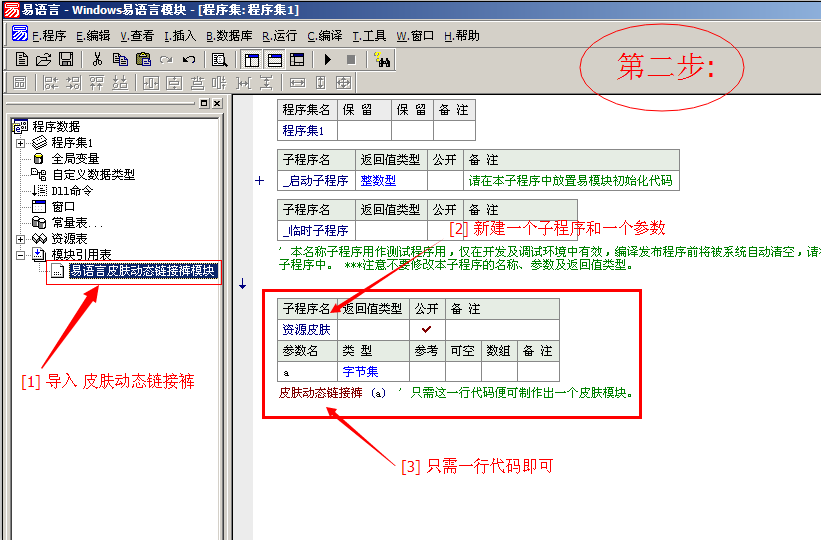
Task: Stop the program with the stop icon
Action: [351, 60]
